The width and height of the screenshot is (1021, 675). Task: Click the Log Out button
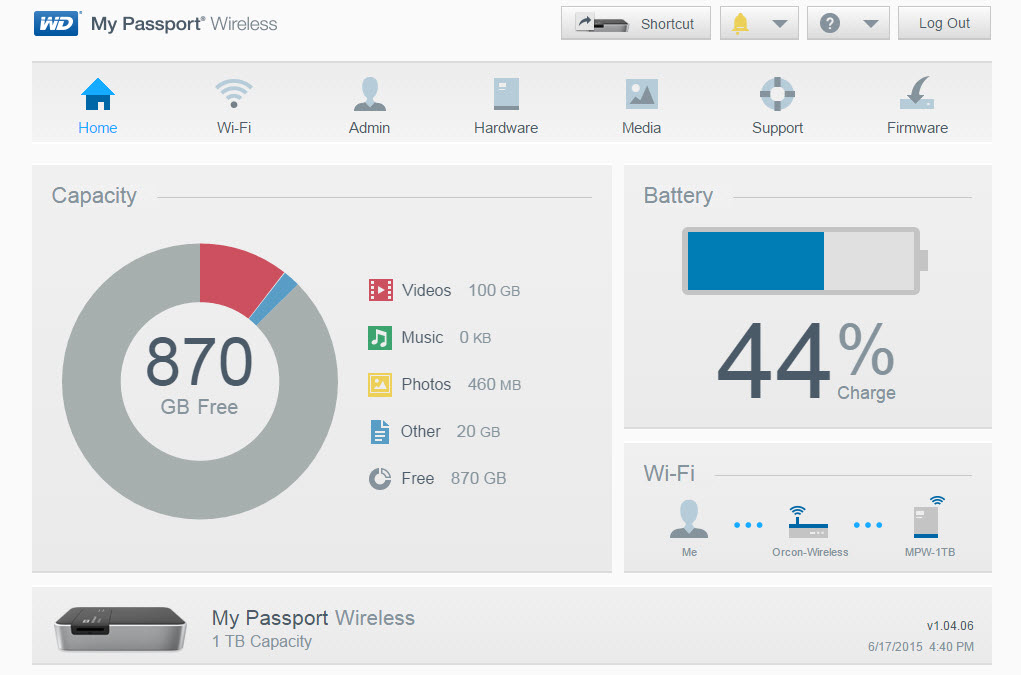coord(944,23)
